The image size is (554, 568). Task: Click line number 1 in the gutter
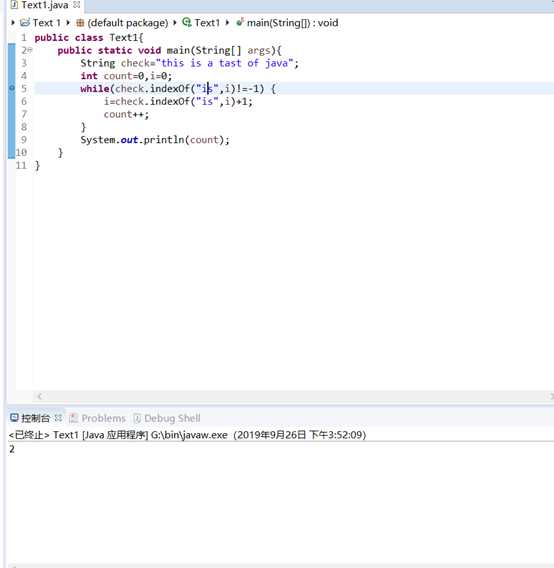coord(24,38)
